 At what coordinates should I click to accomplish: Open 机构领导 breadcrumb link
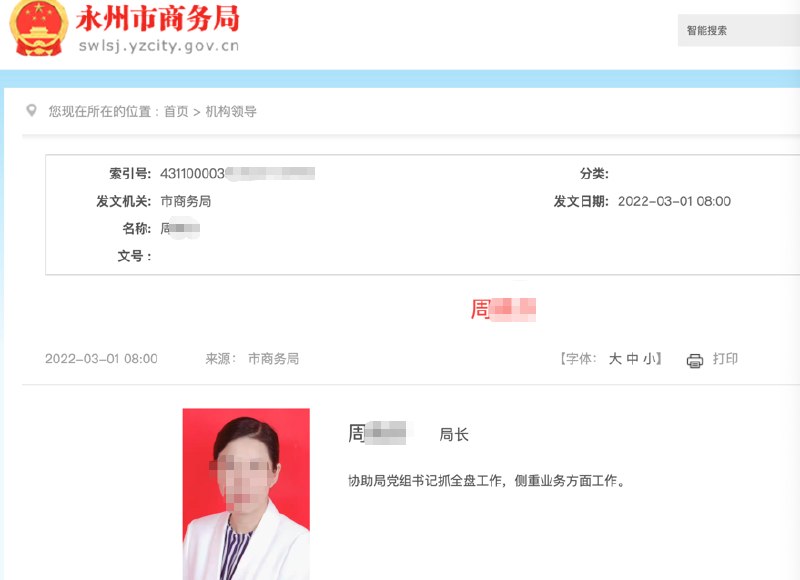point(231,111)
